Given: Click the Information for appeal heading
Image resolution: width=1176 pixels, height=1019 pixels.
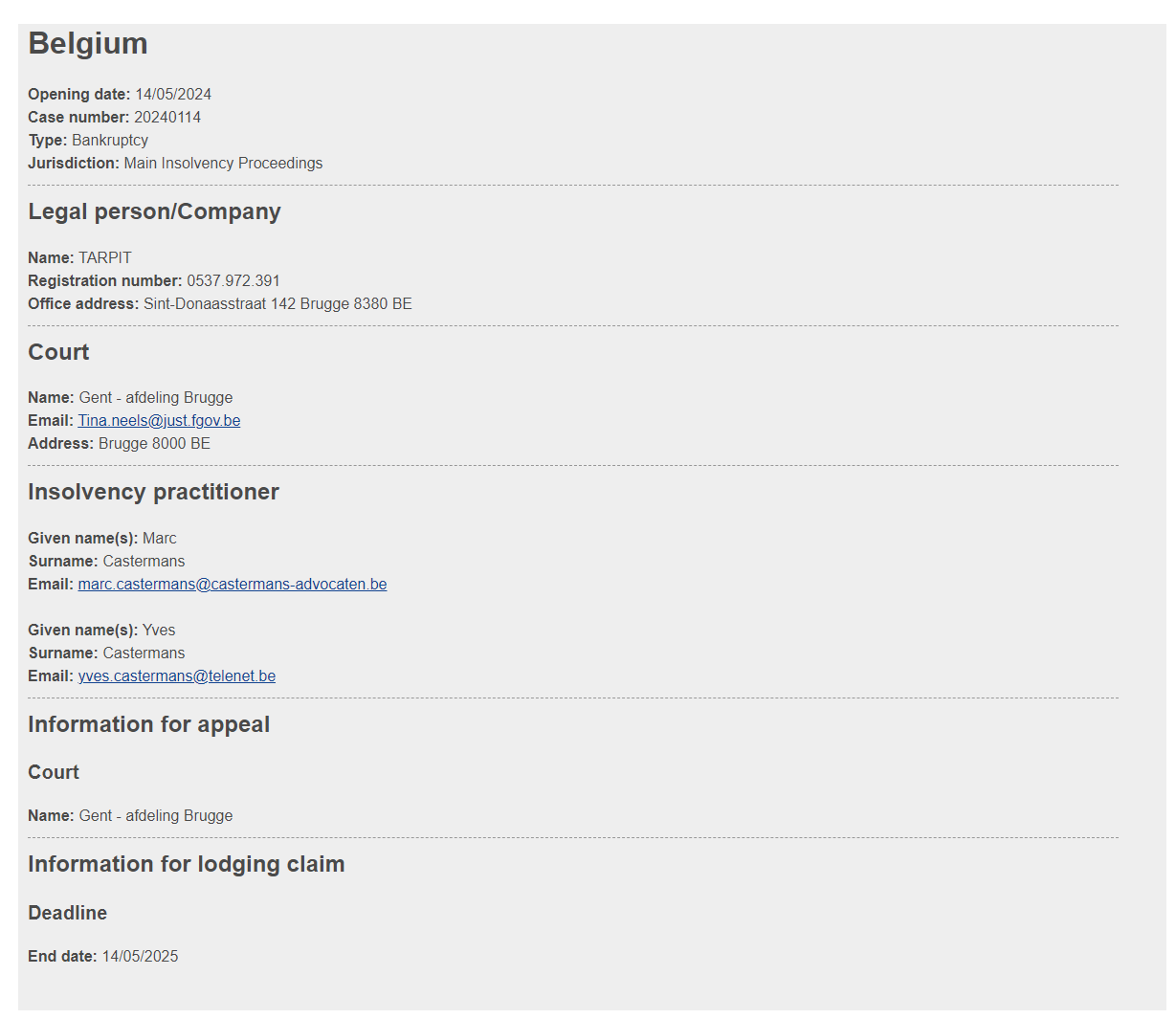Looking at the screenshot, I should (x=148, y=725).
